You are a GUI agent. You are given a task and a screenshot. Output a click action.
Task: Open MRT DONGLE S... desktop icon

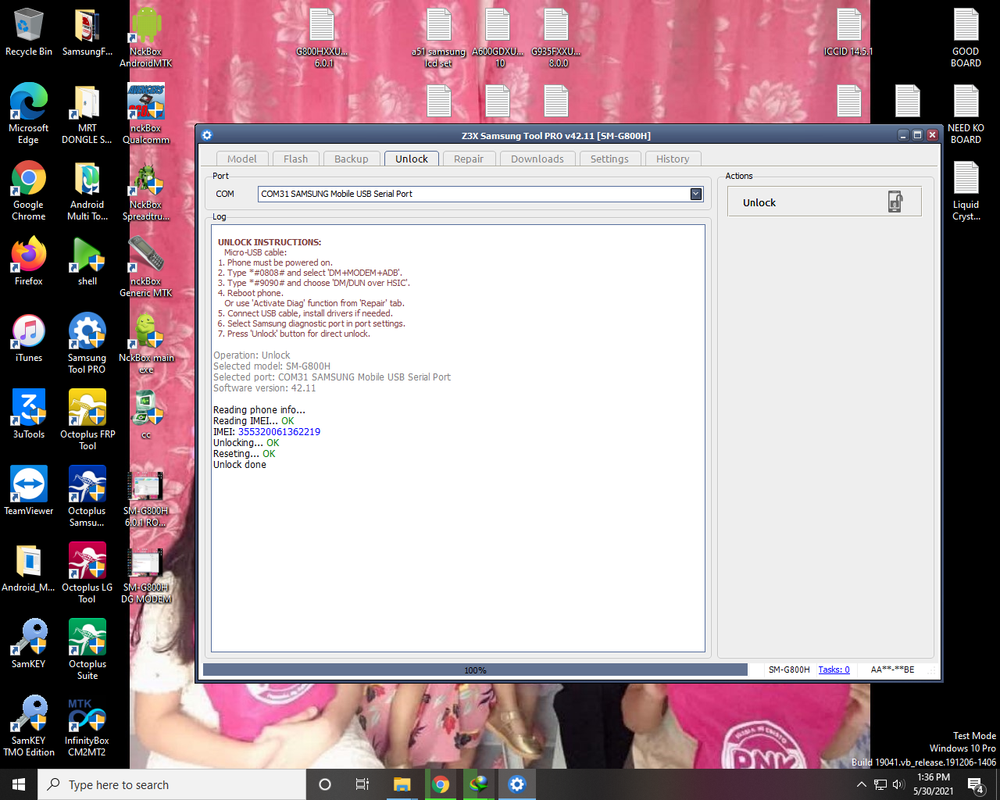point(87,114)
